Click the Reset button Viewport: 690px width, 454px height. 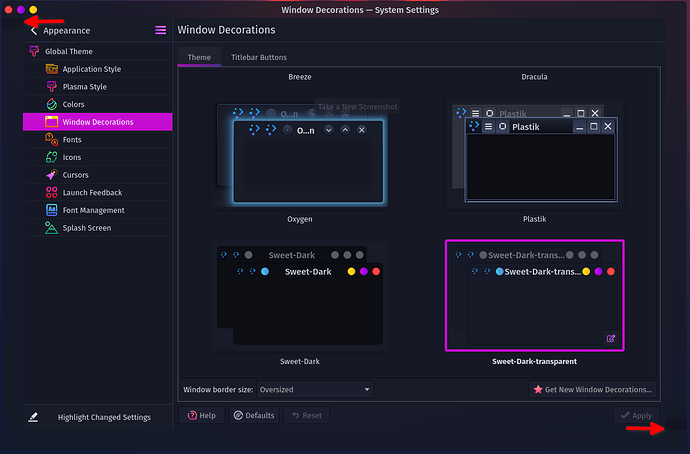306,415
